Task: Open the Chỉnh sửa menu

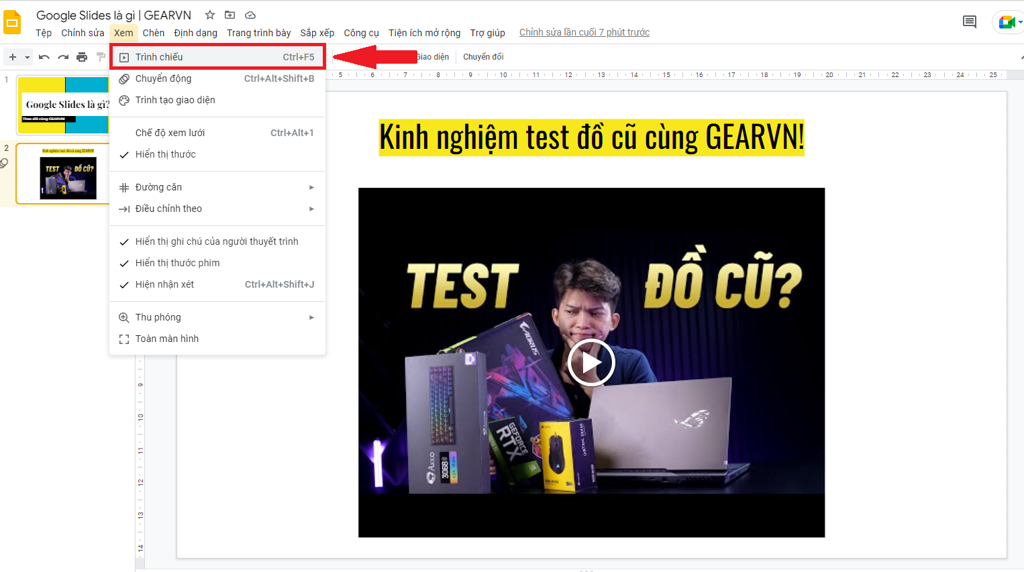Action: [82, 33]
